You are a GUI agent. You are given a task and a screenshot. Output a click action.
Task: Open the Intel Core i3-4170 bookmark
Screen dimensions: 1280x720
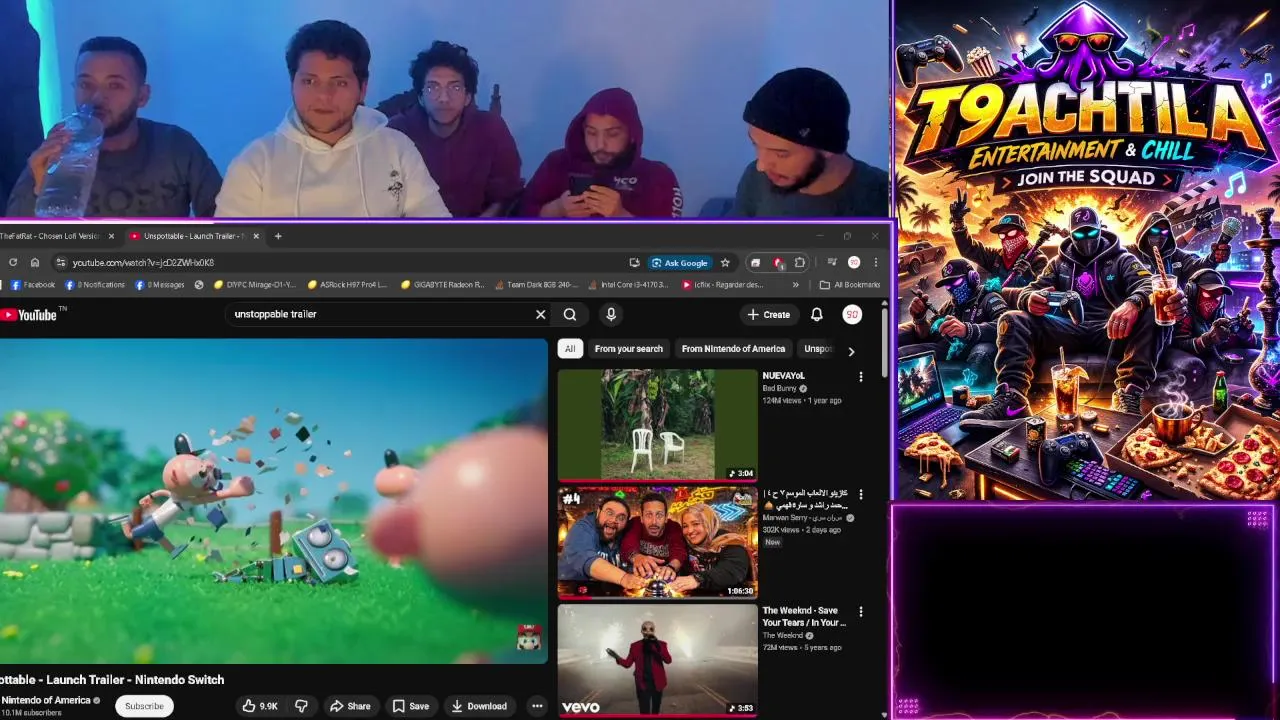click(x=629, y=285)
